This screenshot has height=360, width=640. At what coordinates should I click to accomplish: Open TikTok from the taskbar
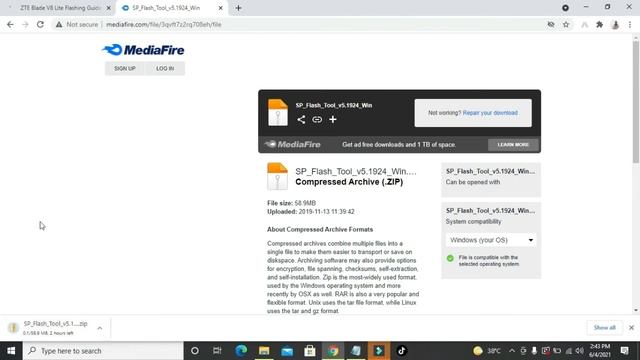click(x=402, y=351)
